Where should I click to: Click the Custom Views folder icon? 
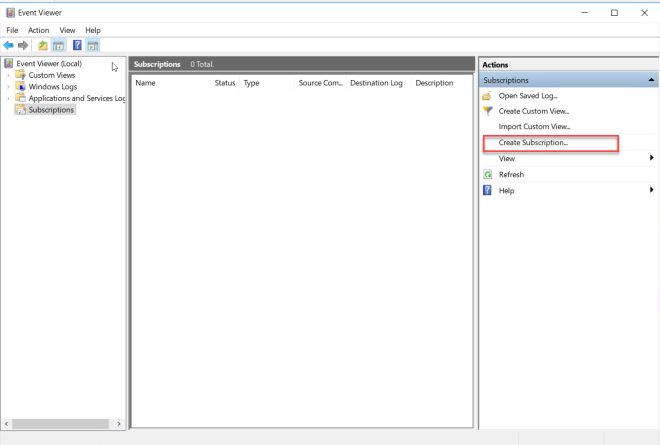point(20,75)
